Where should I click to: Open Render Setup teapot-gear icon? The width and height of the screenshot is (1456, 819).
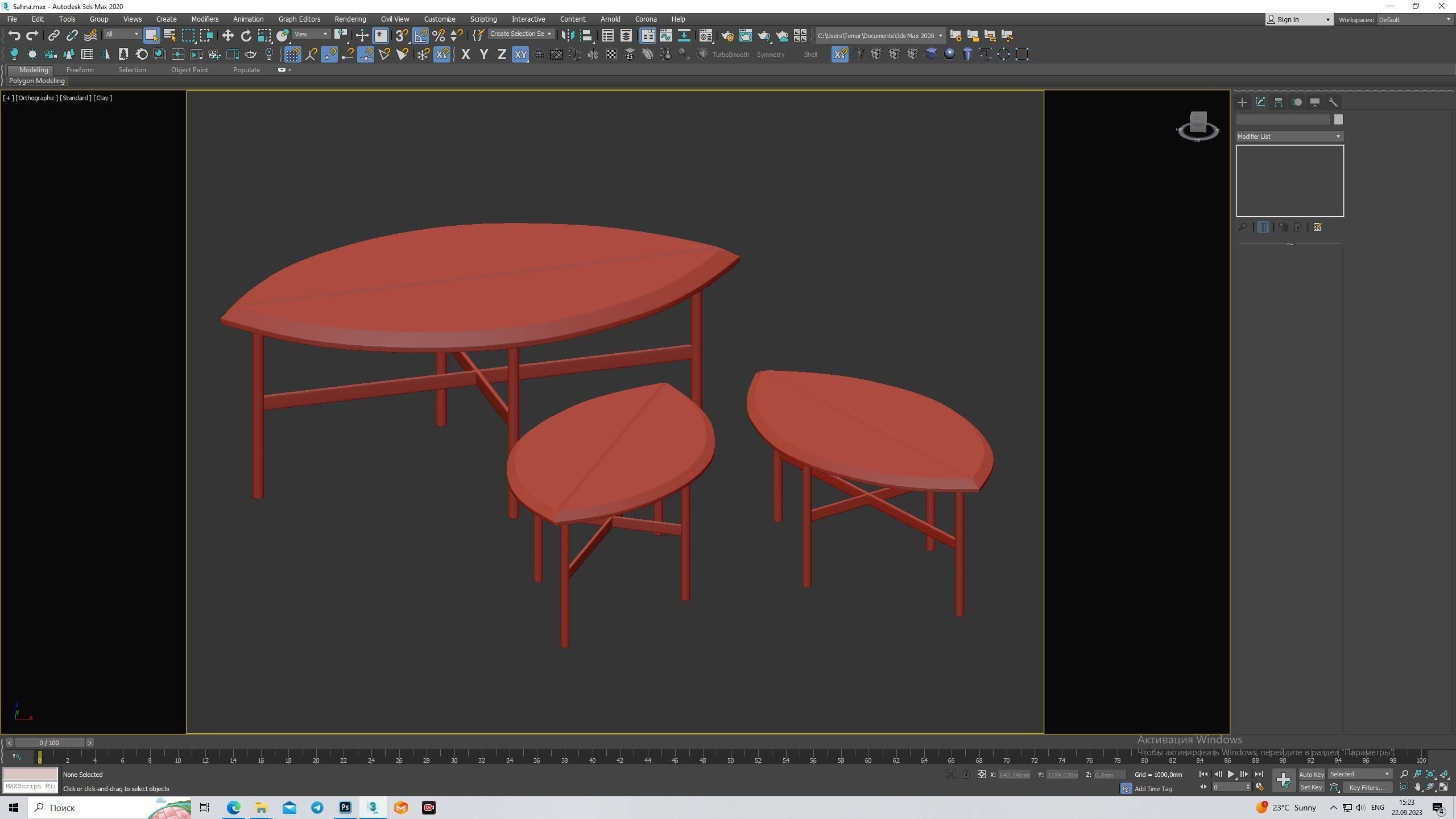727,35
